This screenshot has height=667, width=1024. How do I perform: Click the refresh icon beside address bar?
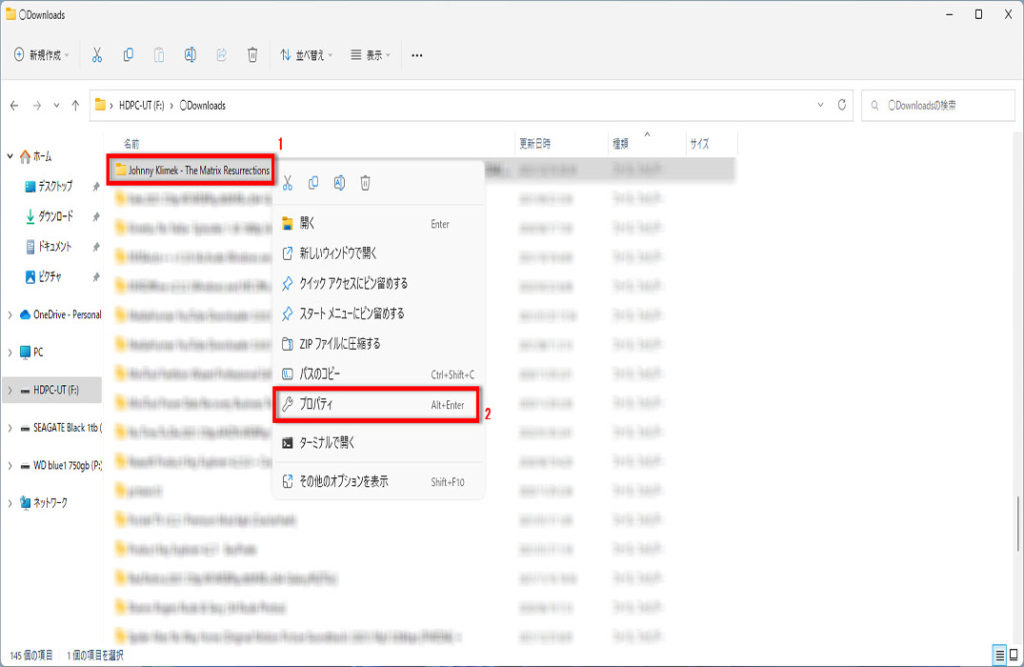[x=843, y=105]
